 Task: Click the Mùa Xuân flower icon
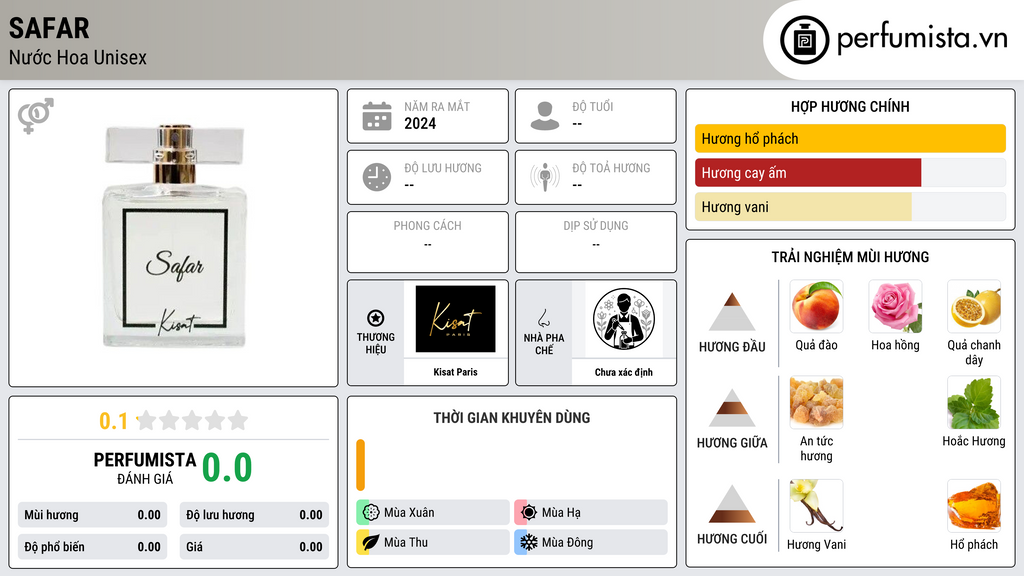tap(371, 513)
